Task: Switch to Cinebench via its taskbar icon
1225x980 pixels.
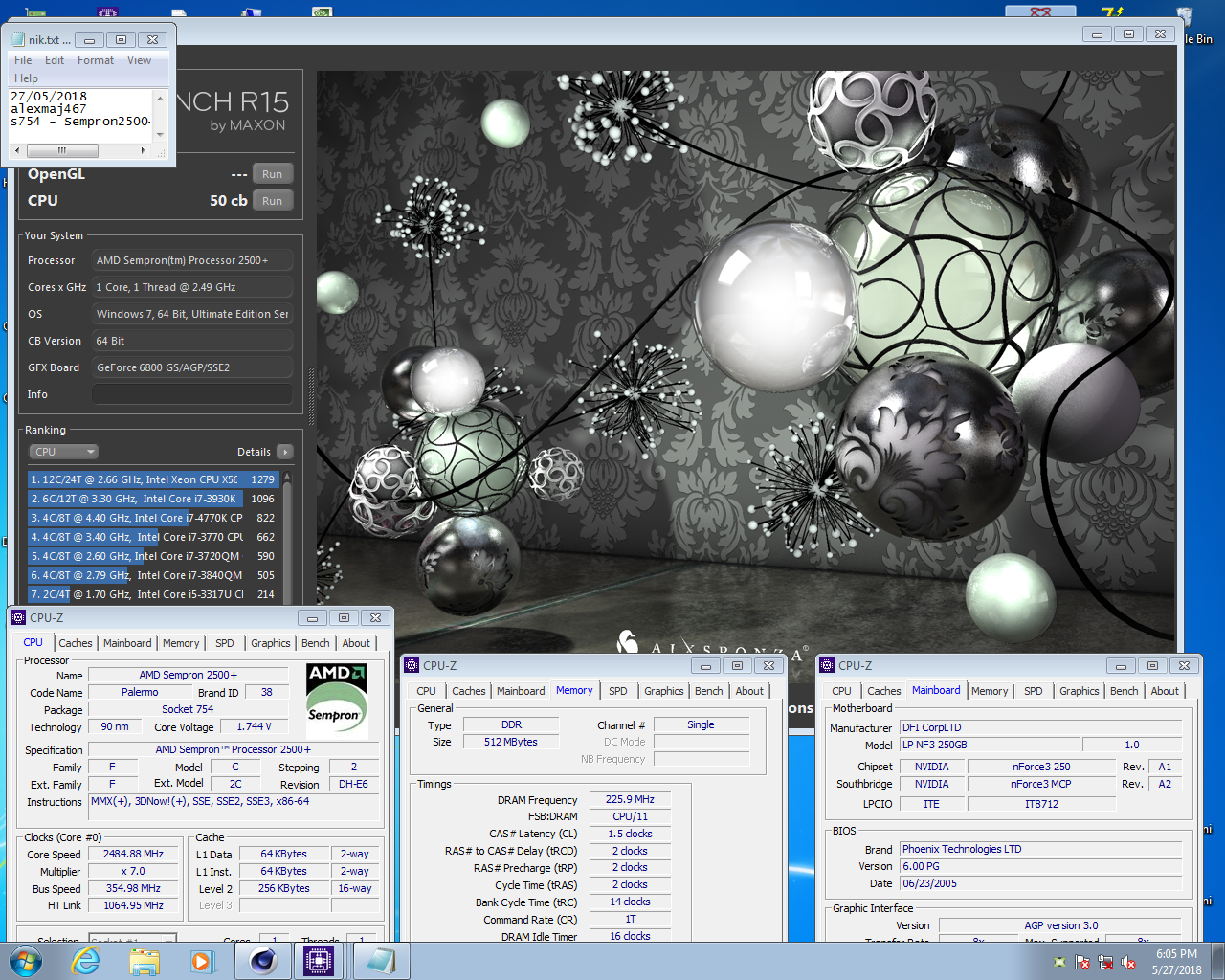Action: pyautogui.click(x=263, y=961)
